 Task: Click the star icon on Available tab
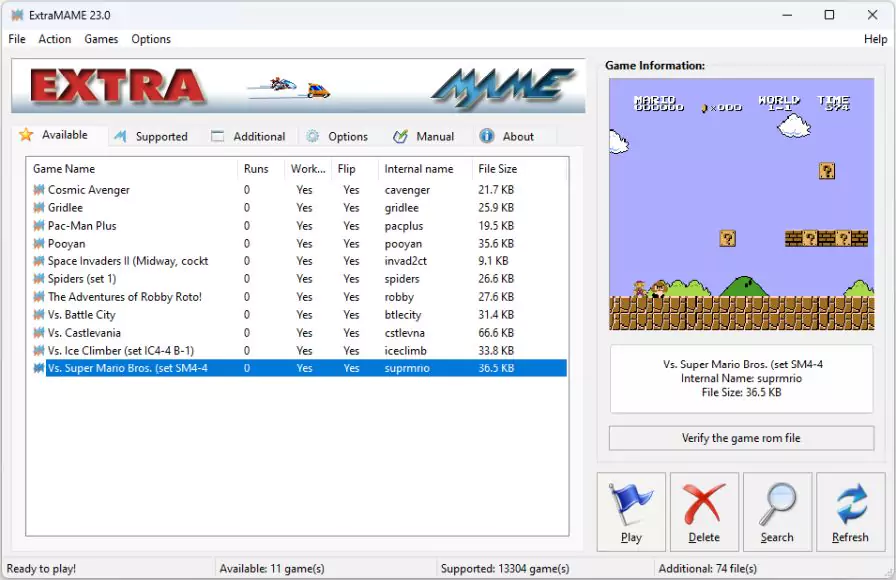point(26,135)
